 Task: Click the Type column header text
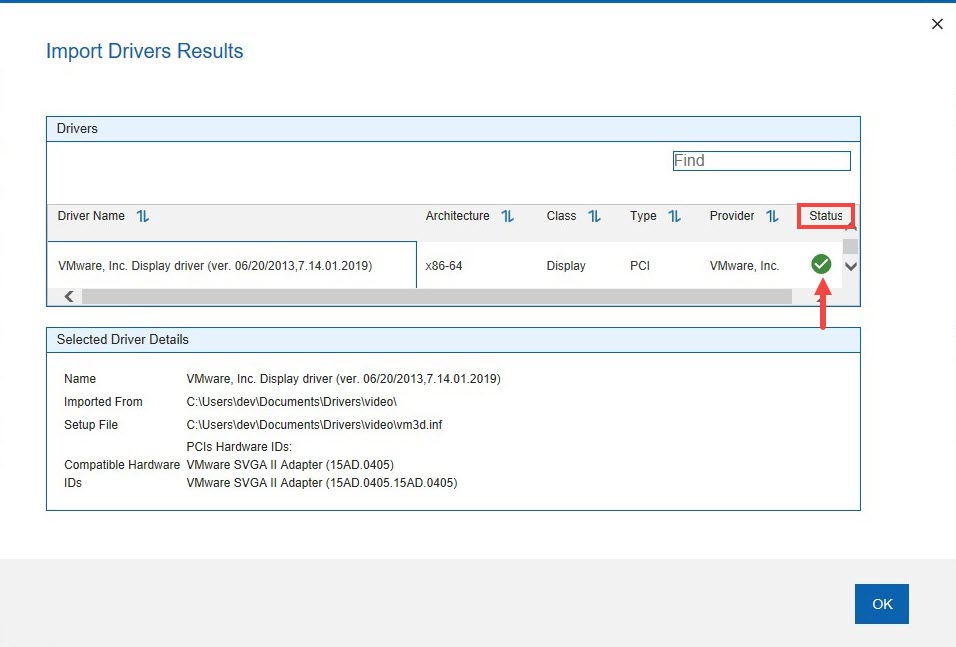tap(643, 216)
